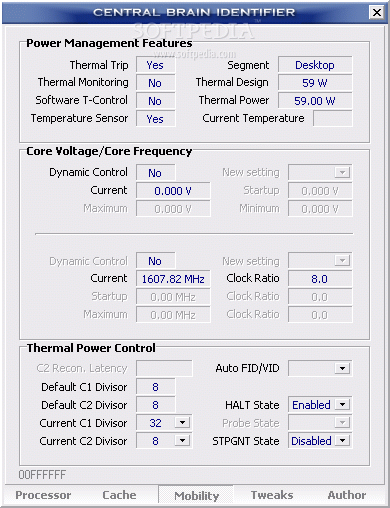Click the Startup 0.00 MHz field
This screenshot has width=390, height=508.
[173, 297]
